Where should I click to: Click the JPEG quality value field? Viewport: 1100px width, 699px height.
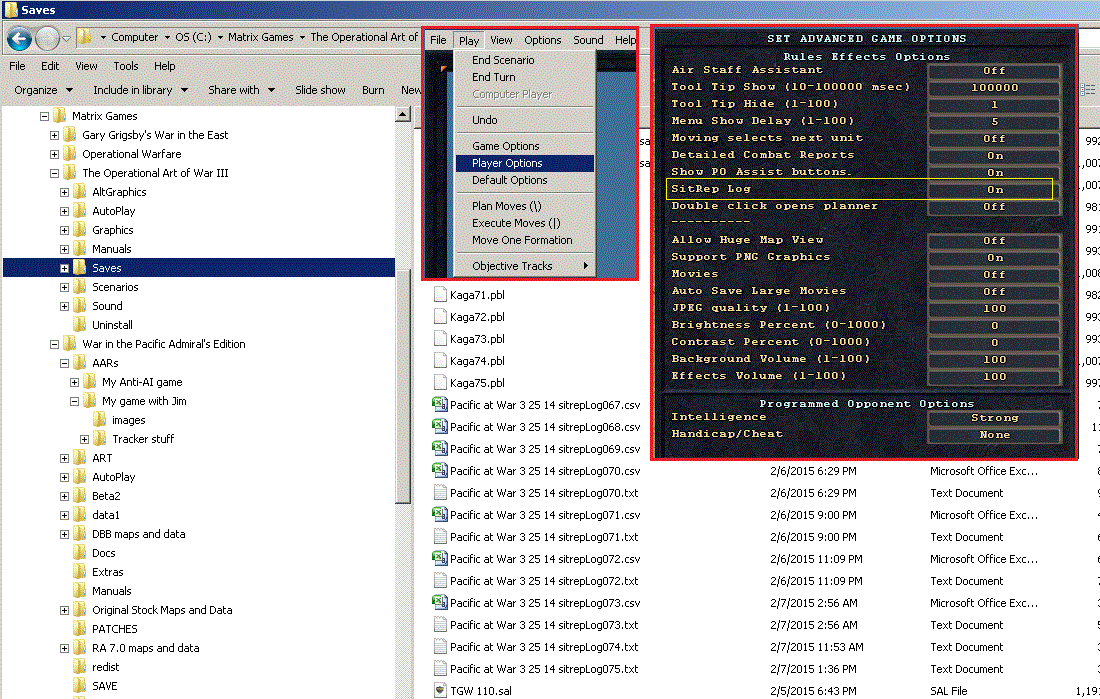993,308
